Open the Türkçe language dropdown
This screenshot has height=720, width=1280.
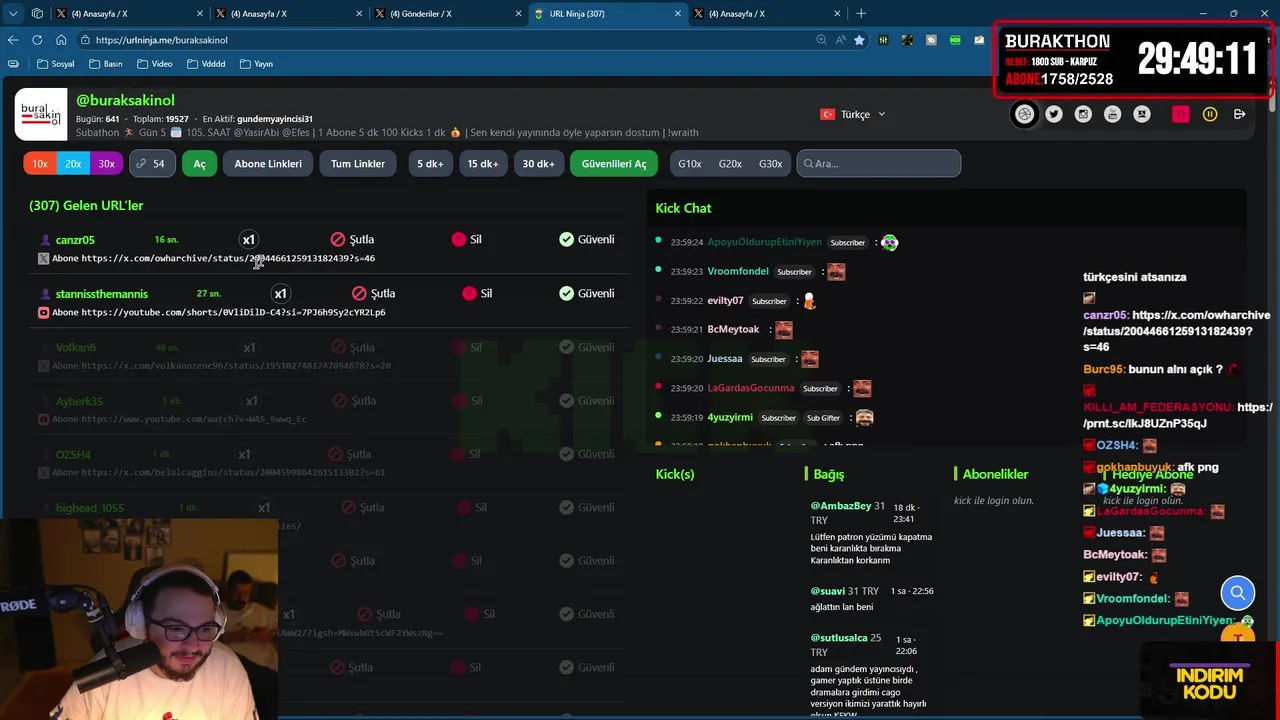(853, 114)
